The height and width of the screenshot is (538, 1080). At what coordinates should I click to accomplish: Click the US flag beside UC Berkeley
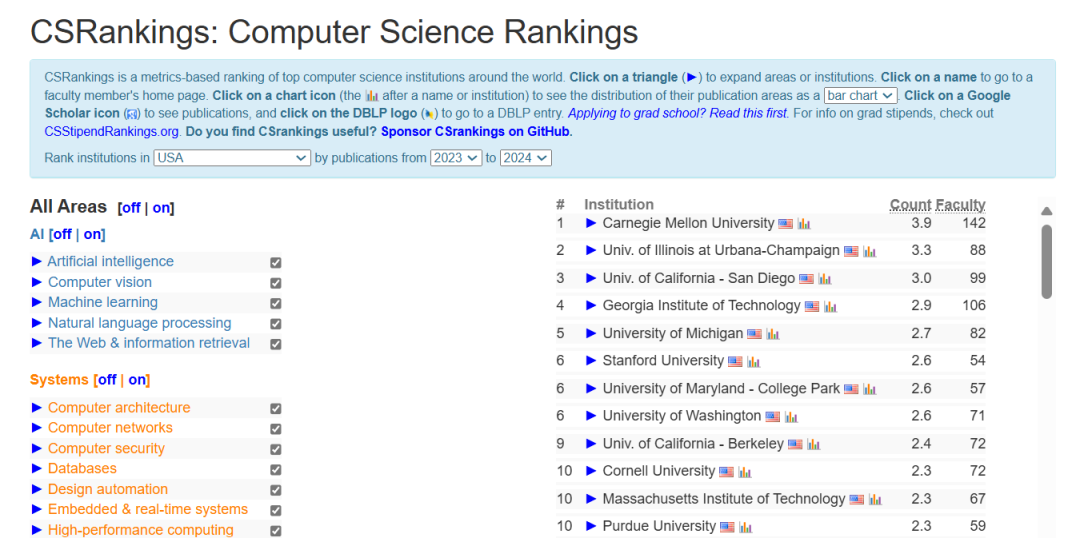point(795,444)
